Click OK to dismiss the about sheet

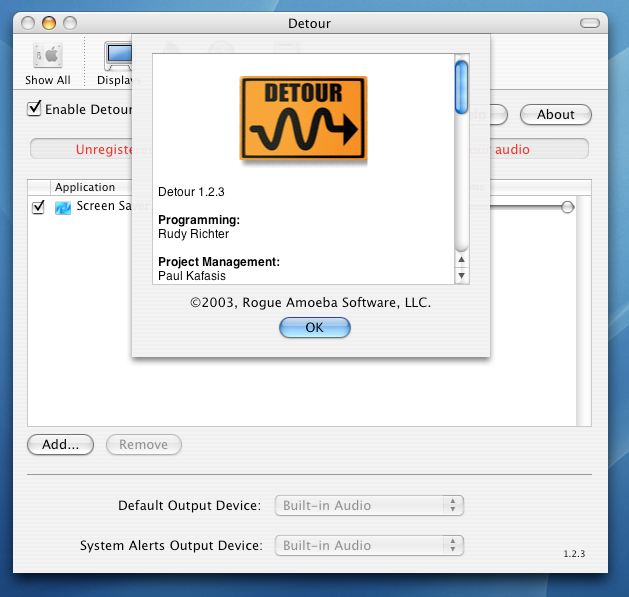[x=314, y=327]
